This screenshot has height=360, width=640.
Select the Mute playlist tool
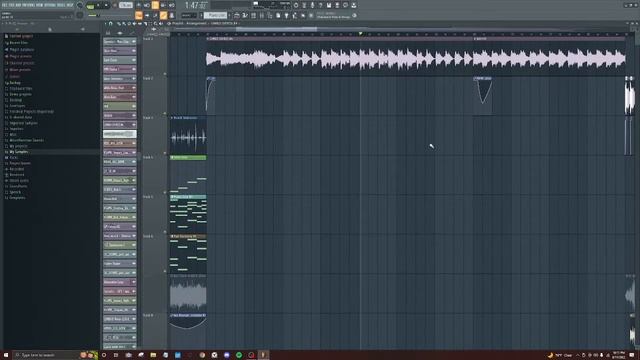point(134,24)
